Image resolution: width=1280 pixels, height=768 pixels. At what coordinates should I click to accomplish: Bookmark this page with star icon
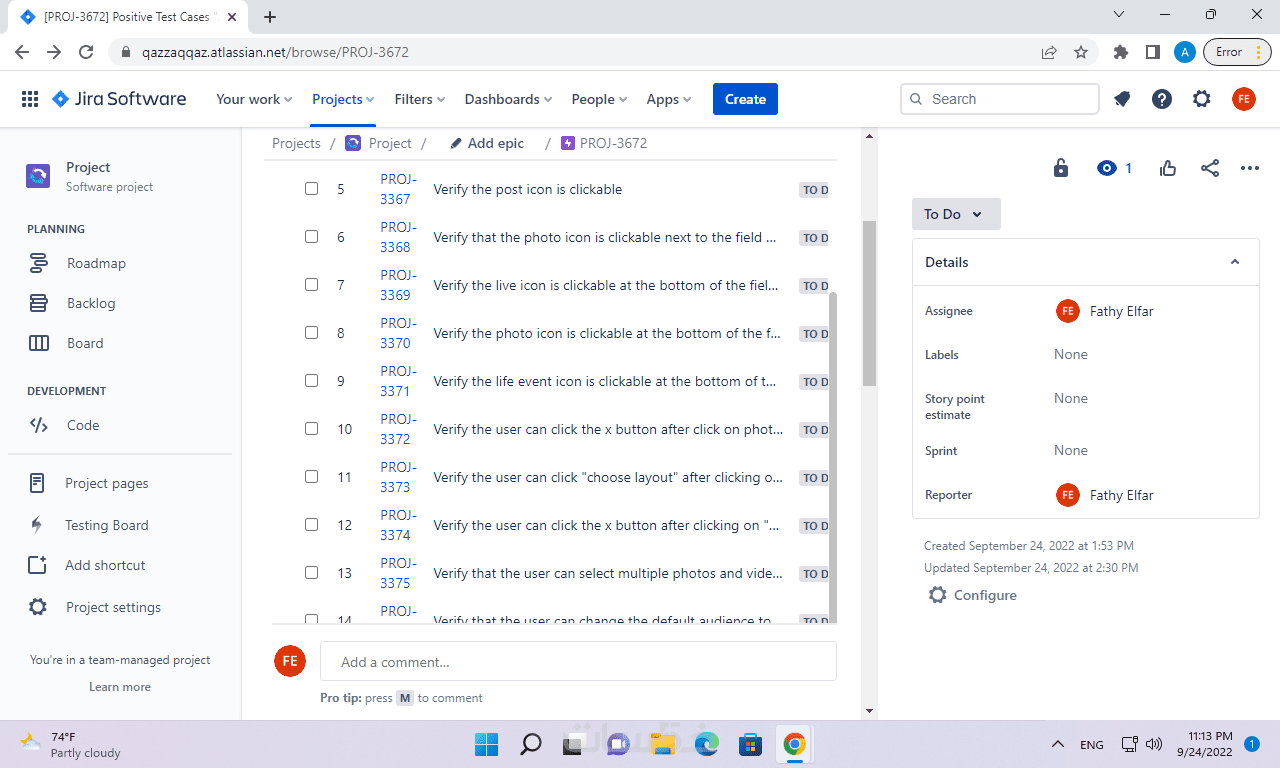[x=1081, y=52]
